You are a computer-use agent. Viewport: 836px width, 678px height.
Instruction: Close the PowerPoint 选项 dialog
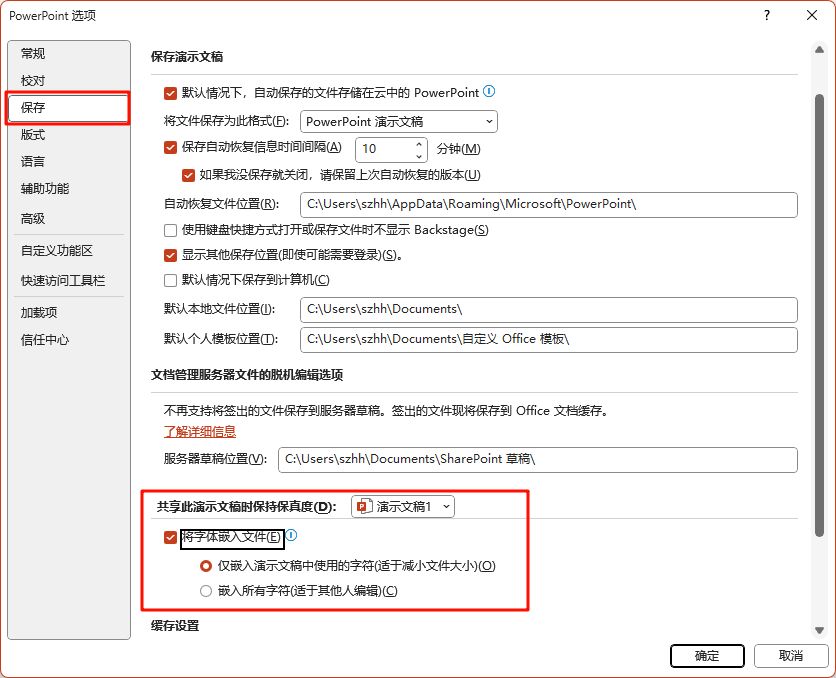pos(811,15)
